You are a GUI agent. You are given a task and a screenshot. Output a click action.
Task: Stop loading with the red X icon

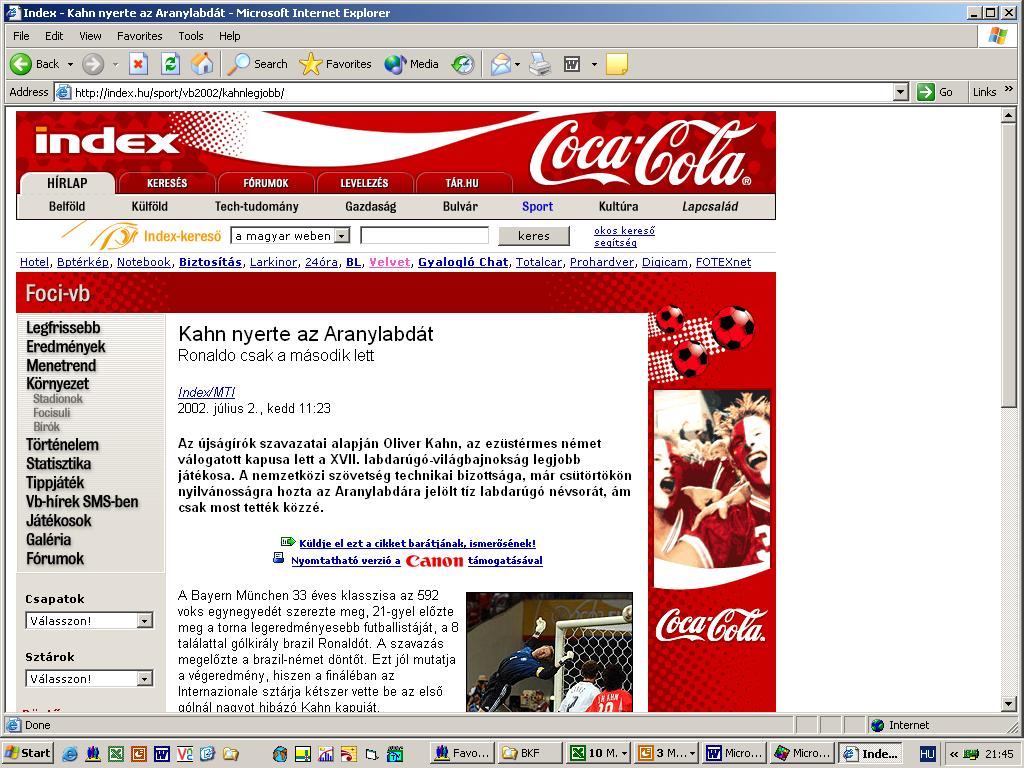[138, 64]
